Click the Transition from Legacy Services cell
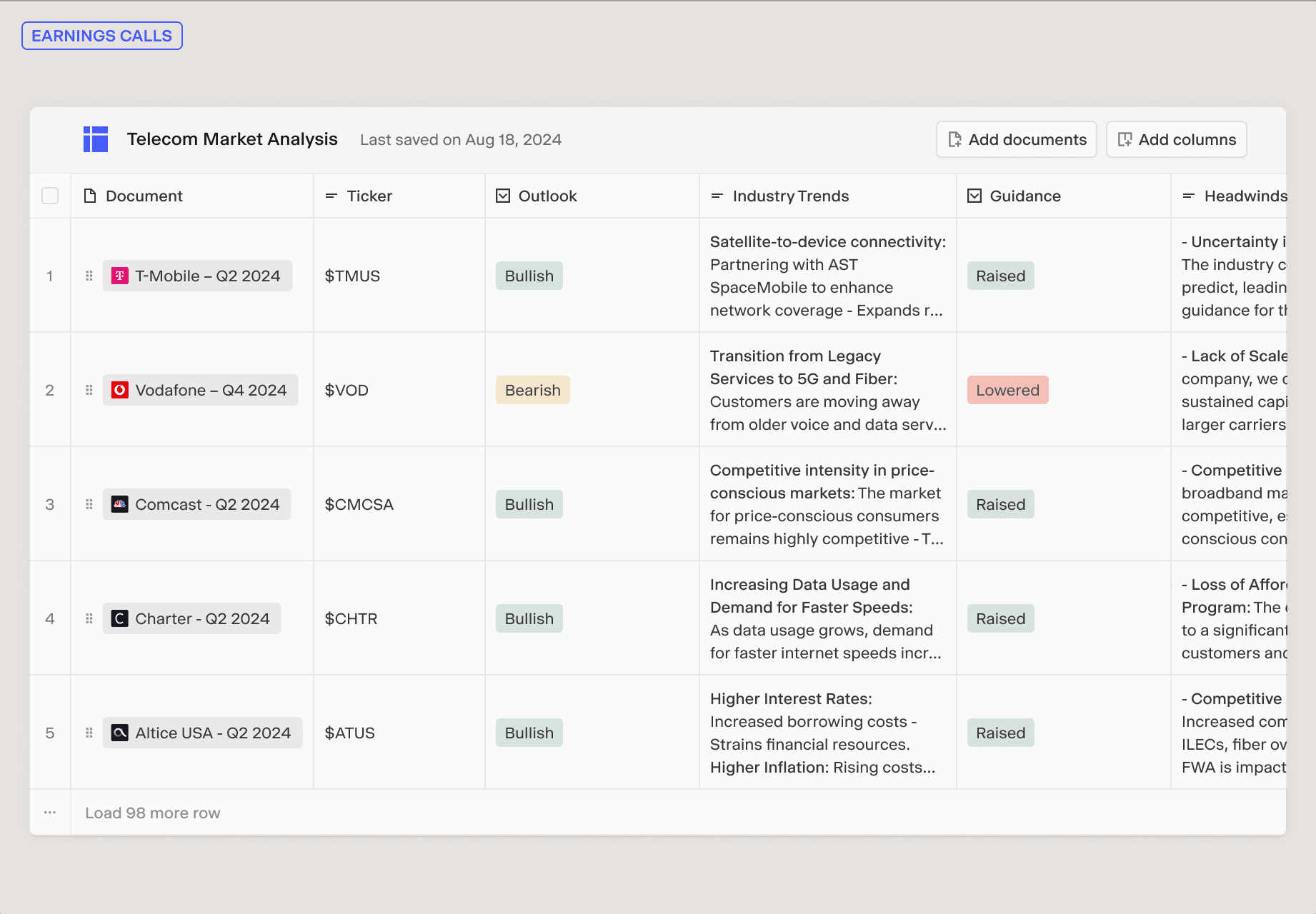The width and height of the screenshot is (1316, 914). point(828,390)
